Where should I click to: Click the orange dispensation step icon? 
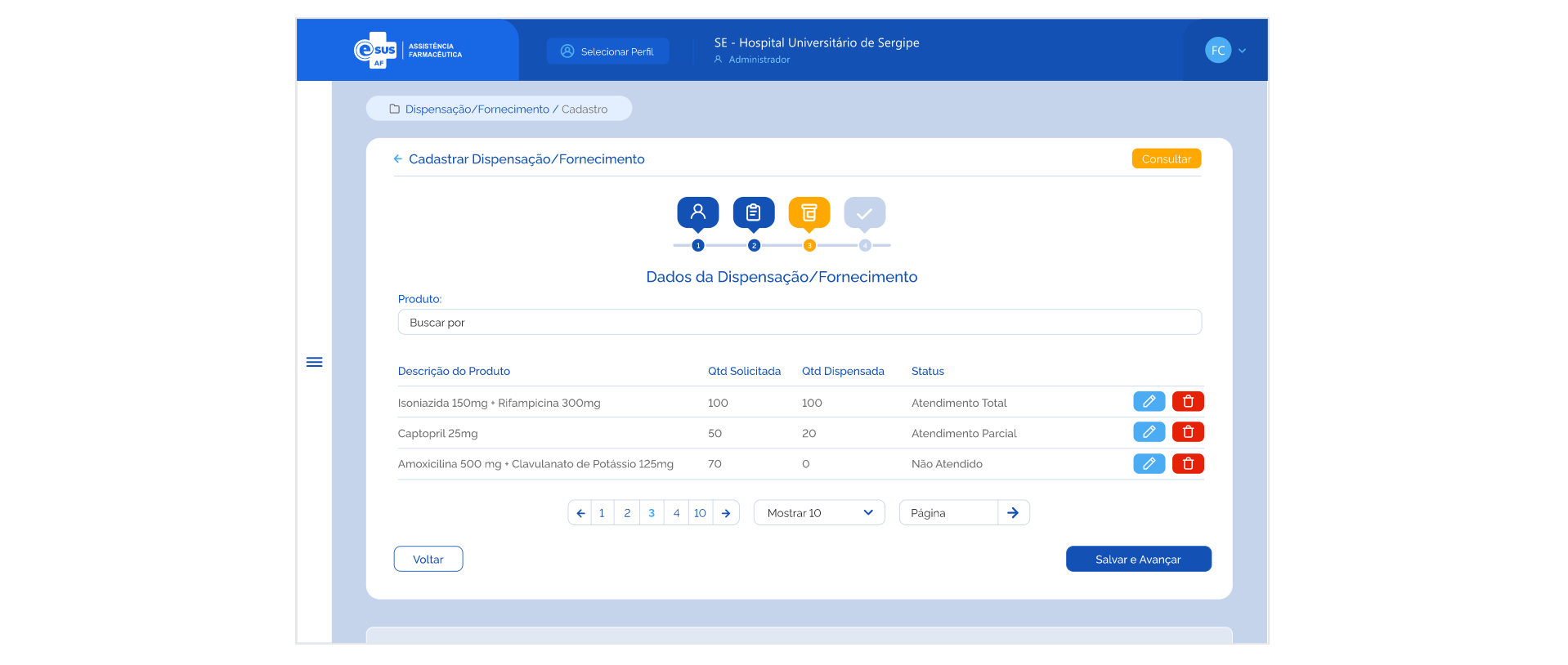(x=809, y=212)
